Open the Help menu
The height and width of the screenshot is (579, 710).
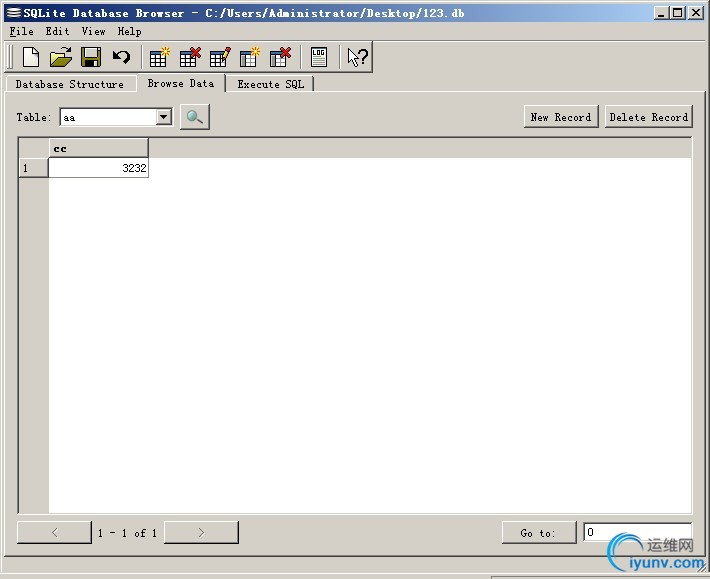tap(129, 31)
